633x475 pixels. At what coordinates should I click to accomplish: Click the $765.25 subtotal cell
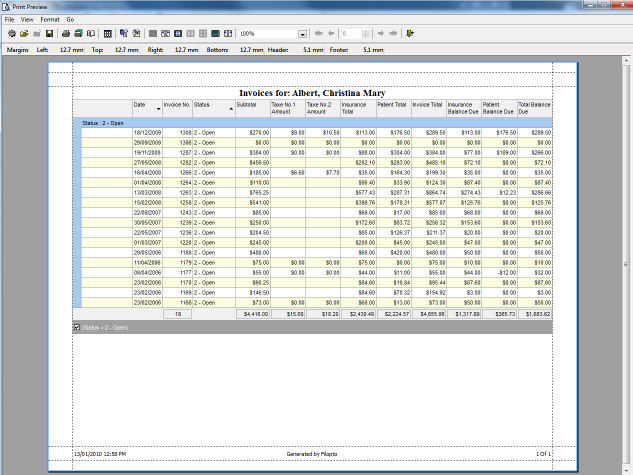coord(253,193)
